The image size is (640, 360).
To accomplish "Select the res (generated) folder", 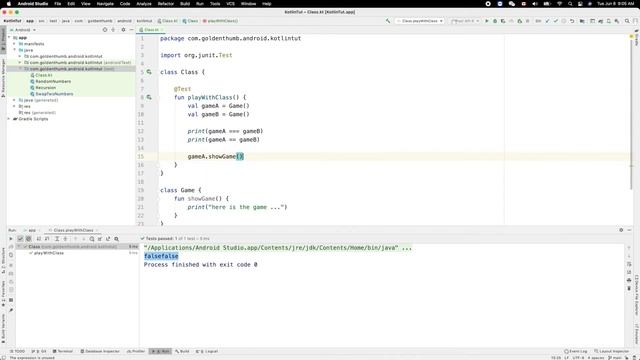I will [37, 113].
